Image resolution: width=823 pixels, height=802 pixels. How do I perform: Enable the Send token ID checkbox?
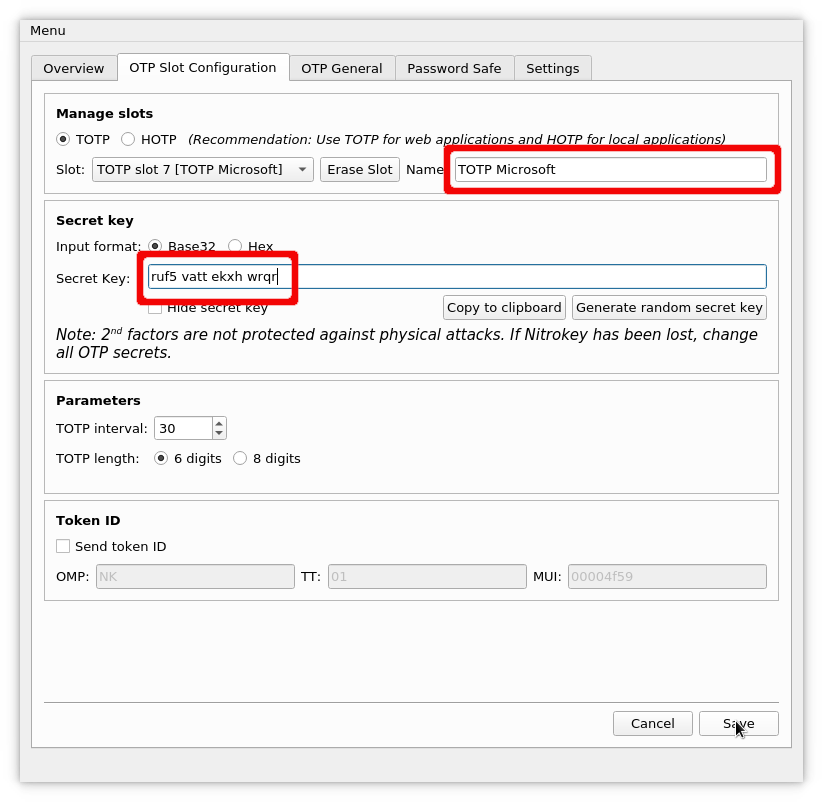pyautogui.click(x=64, y=547)
